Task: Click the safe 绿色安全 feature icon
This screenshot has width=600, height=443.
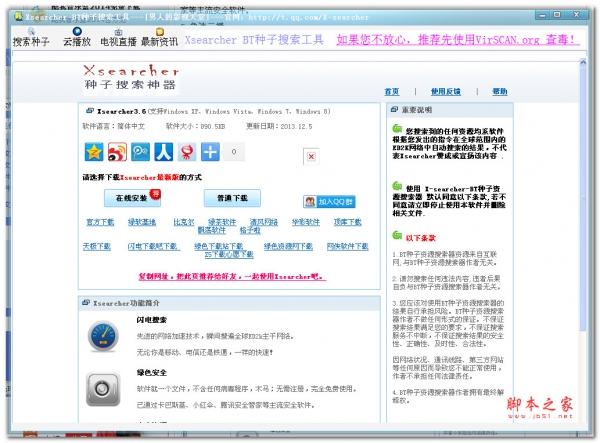Action: click(x=103, y=389)
